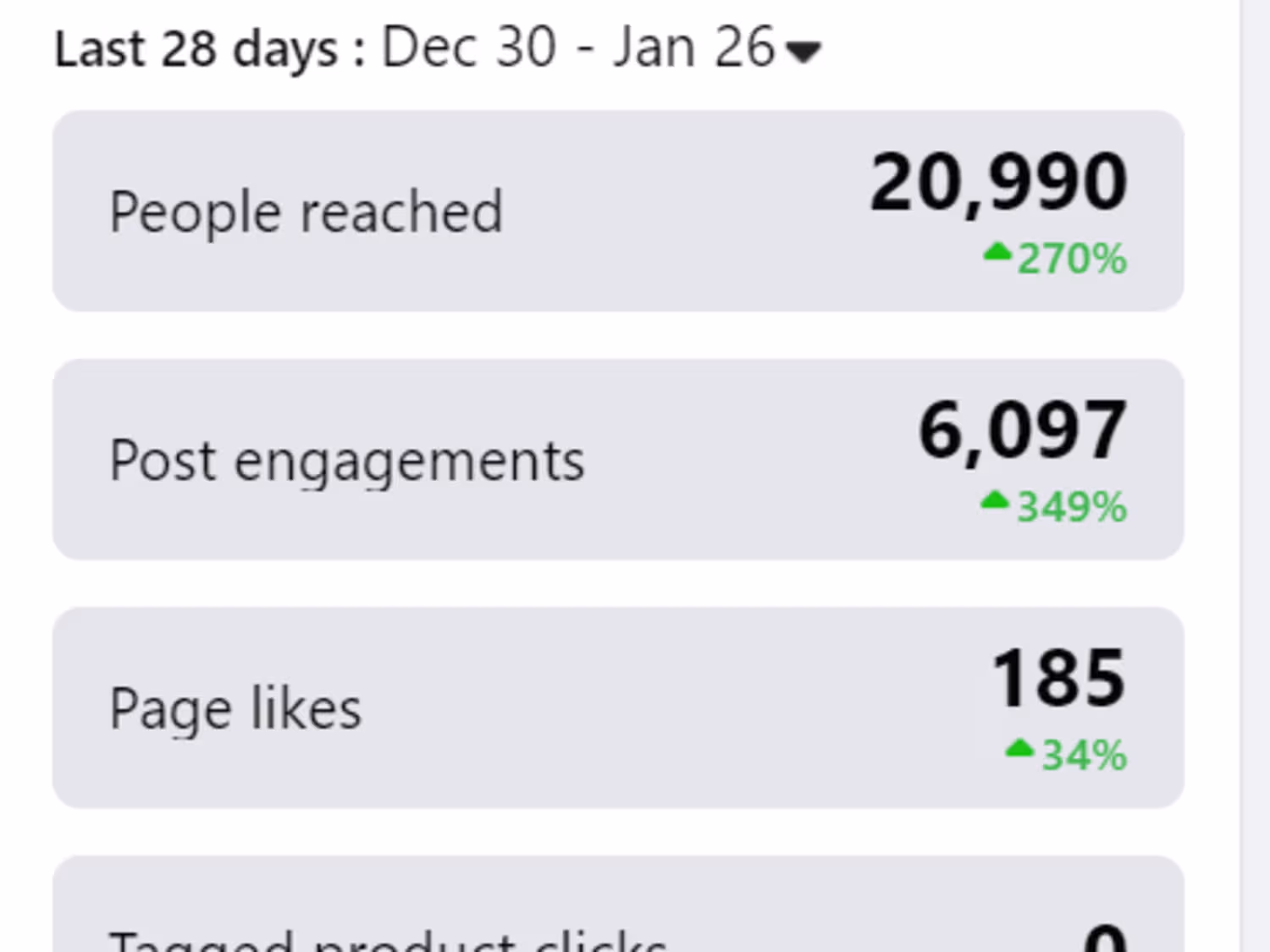This screenshot has height=952, width=1270.
Task: Click the Post engagements label text
Action: click(347, 462)
